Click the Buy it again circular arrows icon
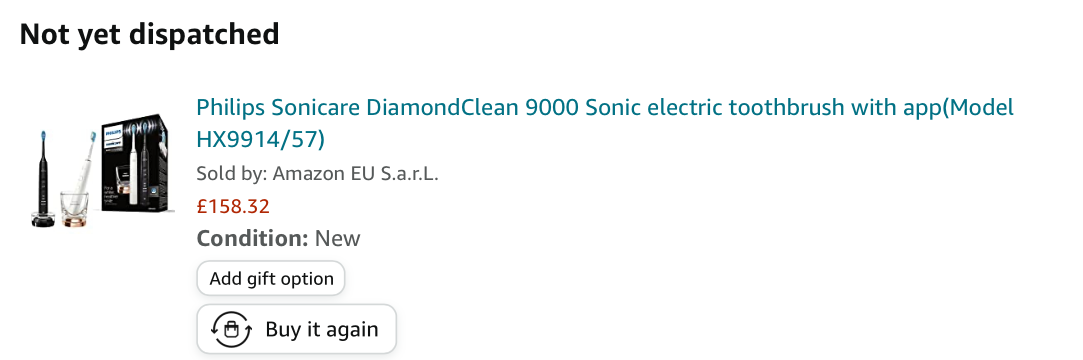 pyautogui.click(x=231, y=330)
